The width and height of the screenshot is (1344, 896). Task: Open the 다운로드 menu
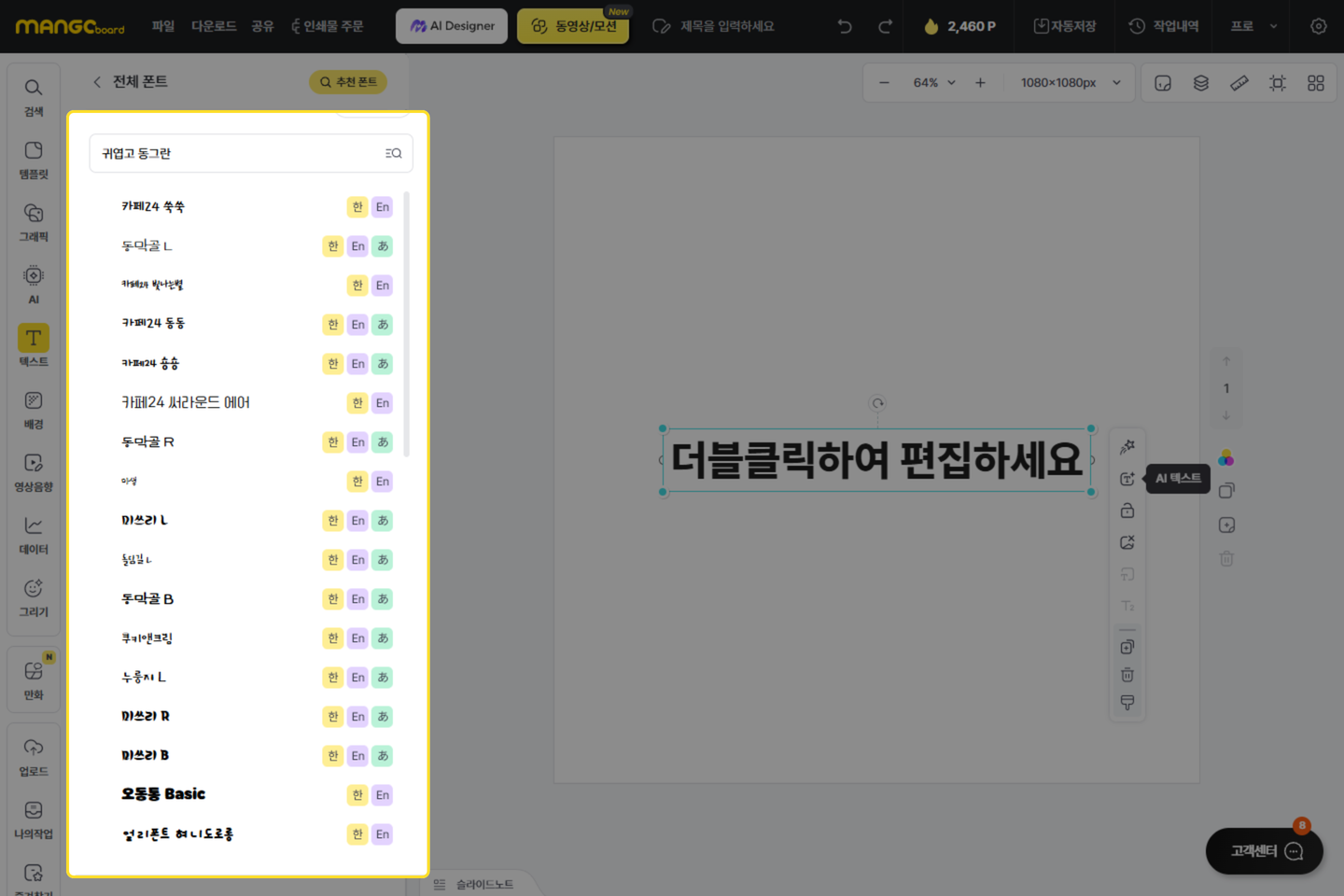214,26
